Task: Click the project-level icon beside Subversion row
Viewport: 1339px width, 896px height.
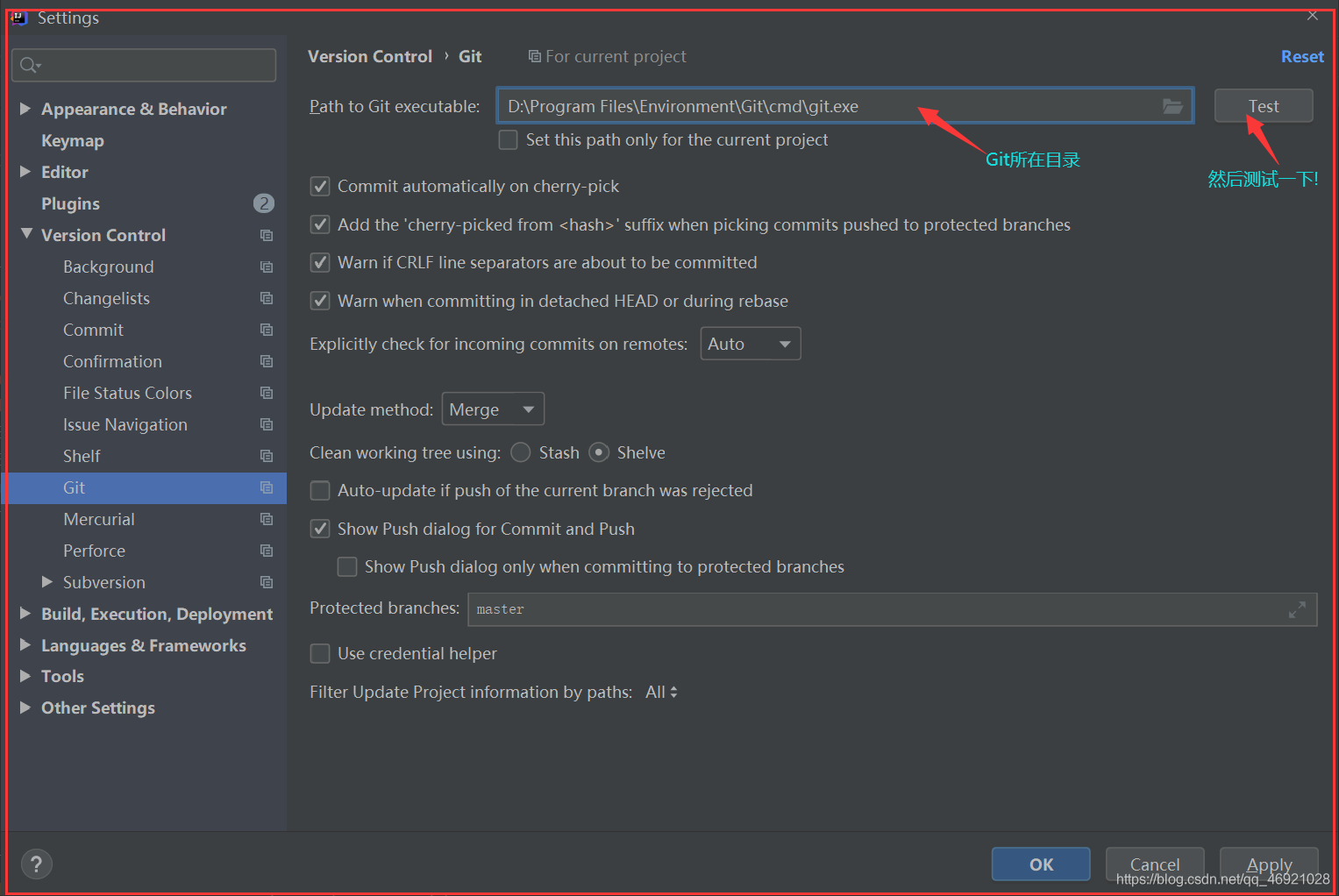Action: point(267,582)
